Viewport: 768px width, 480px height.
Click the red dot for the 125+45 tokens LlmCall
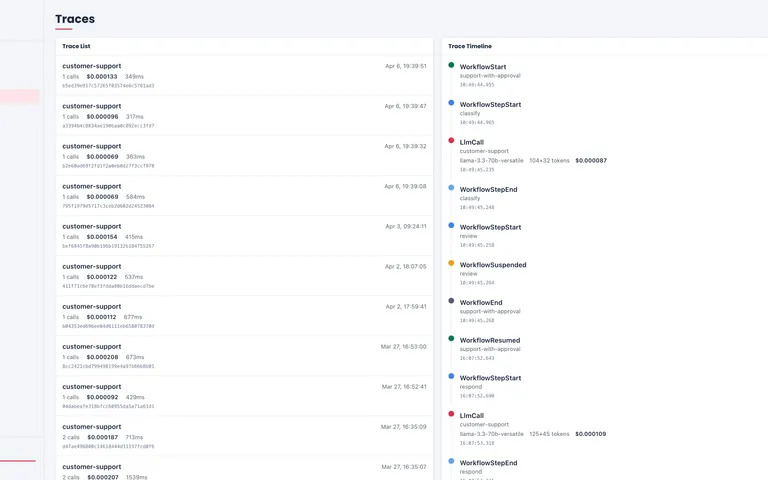click(x=451, y=414)
